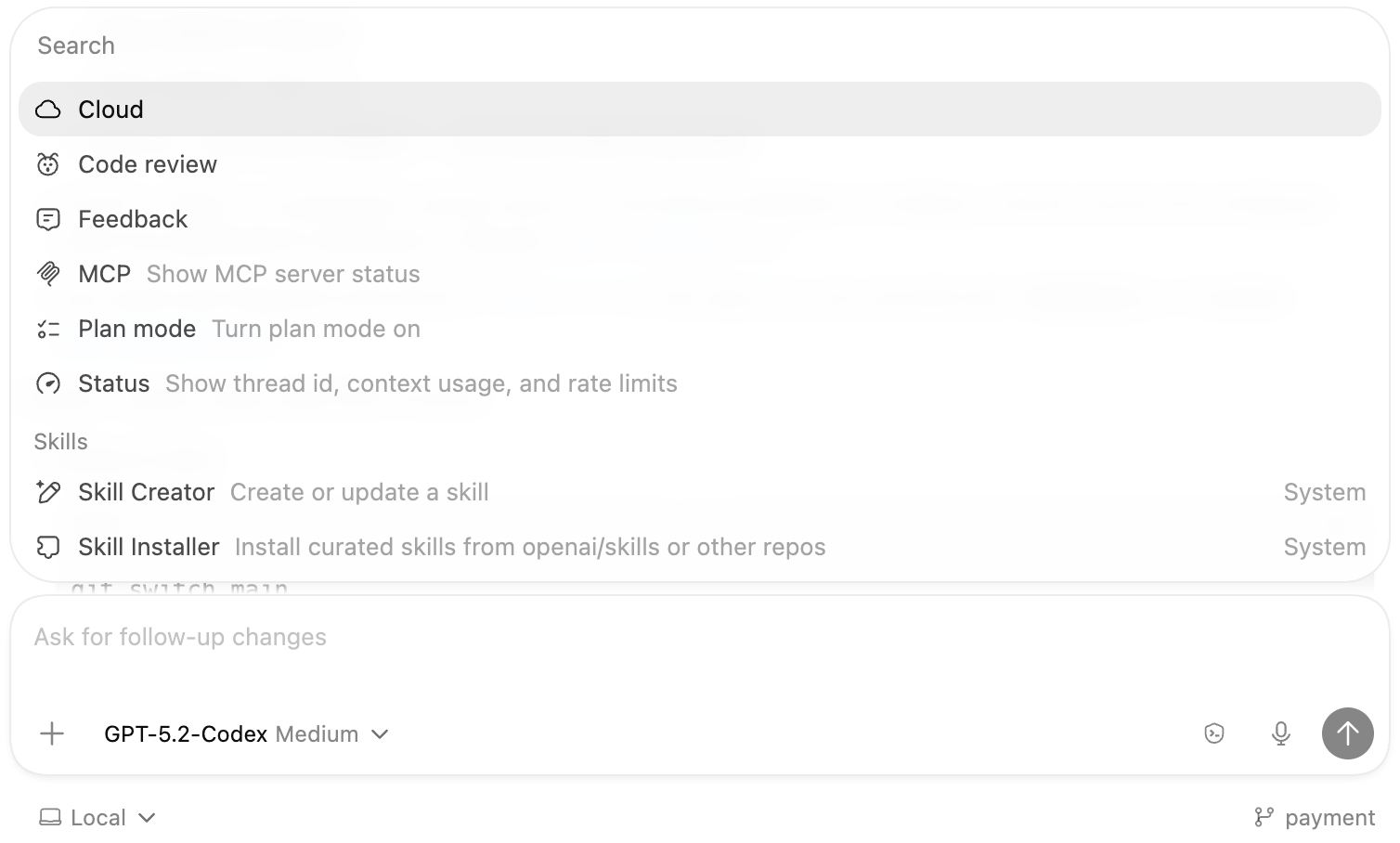This screenshot has width=1400, height=843.
Task: Open the GPT-5.2-Codex model dropdown
Action: point(246,733)
